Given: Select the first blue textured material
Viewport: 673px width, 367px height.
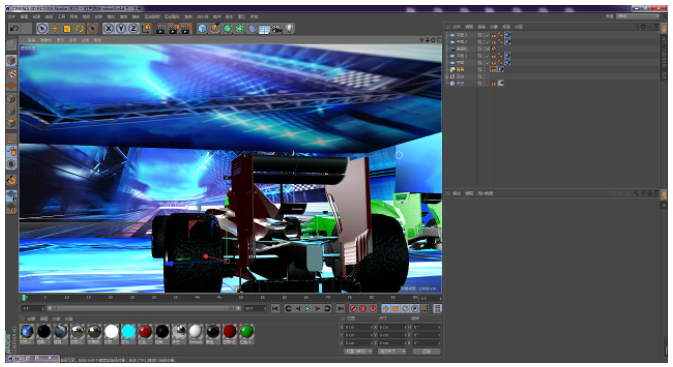Looking at the screenshot, I should pos(27,332).
